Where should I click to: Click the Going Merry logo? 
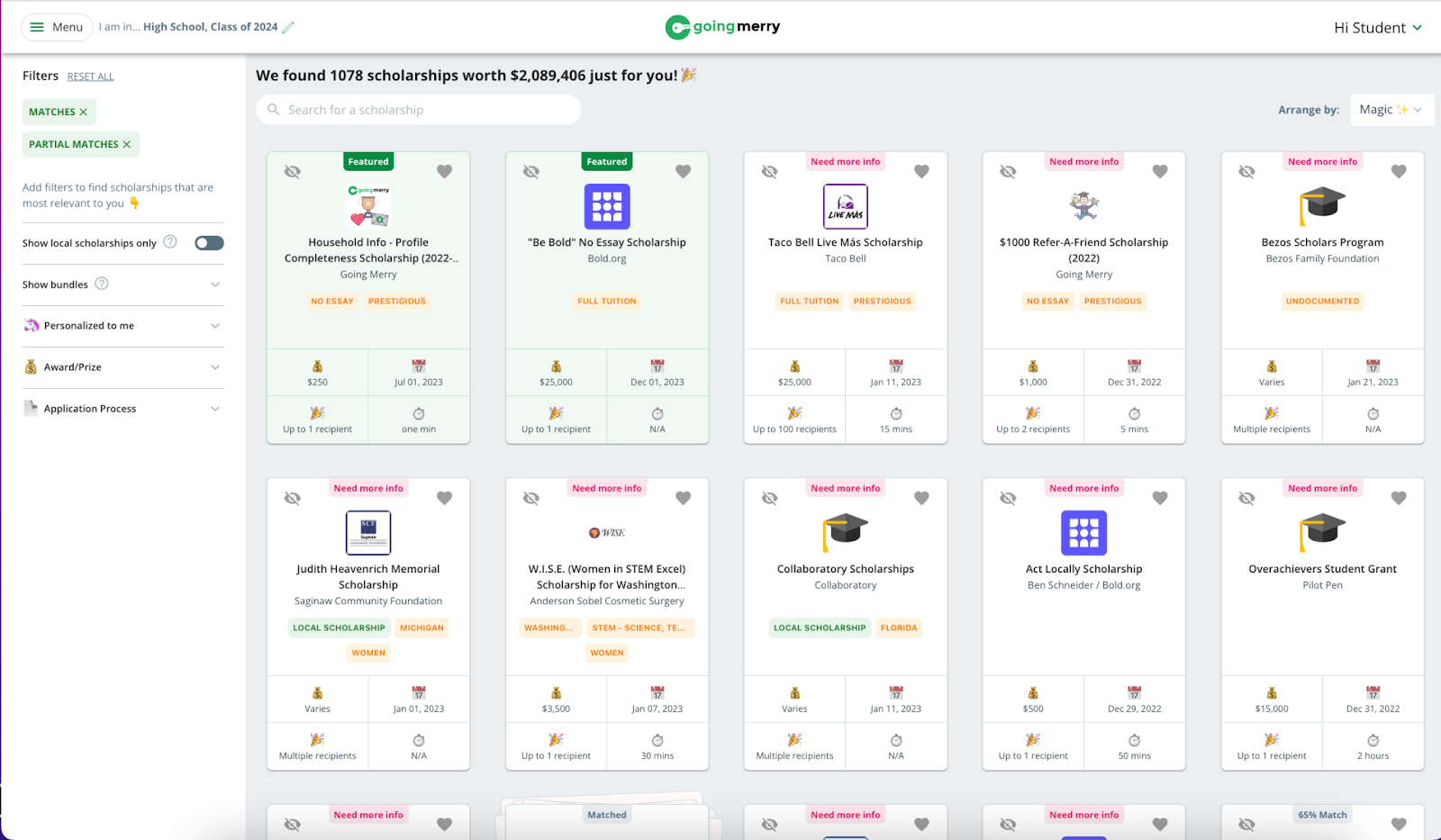pos(722,27)
